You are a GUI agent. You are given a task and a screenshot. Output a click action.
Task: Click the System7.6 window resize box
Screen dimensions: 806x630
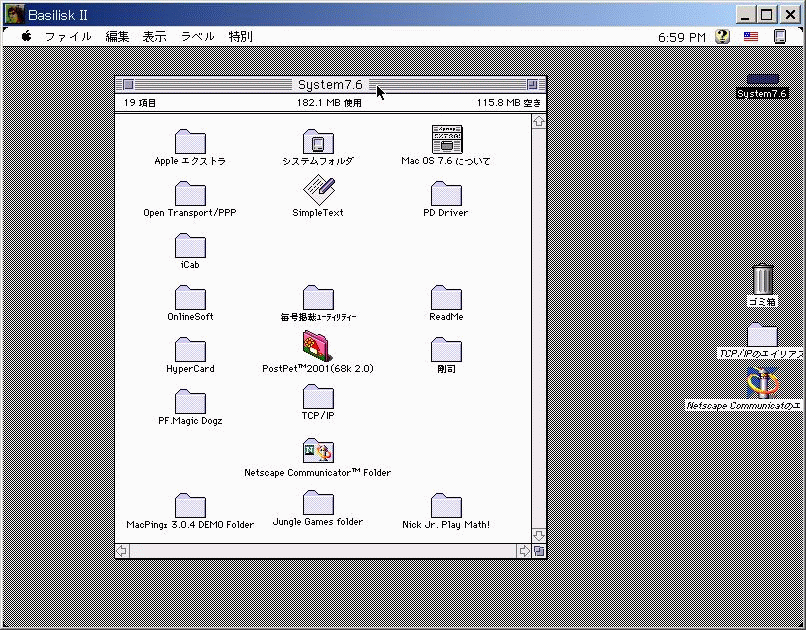click(539, 551)
